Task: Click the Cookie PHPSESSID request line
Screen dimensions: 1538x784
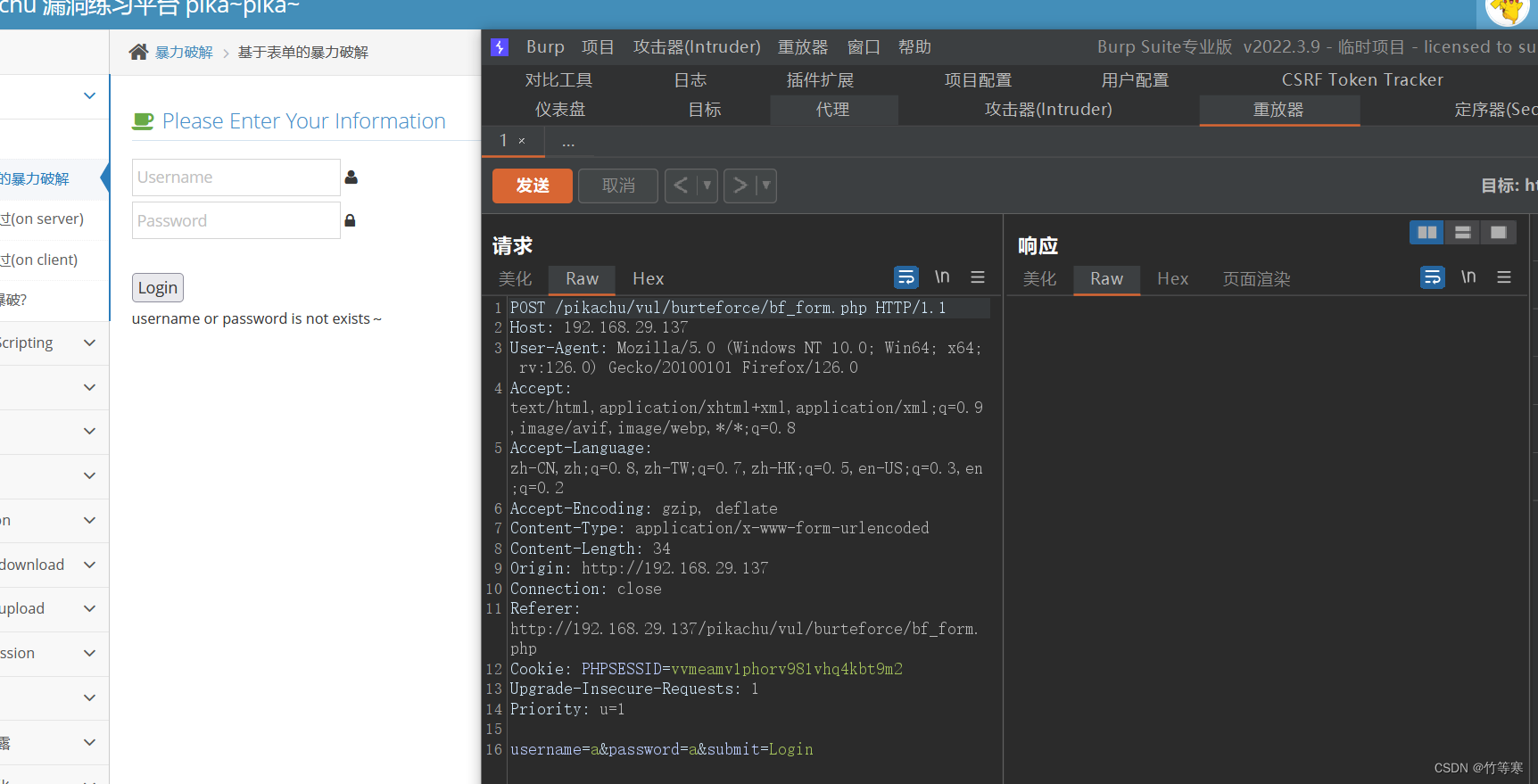Action: click(x=706, y=669)
